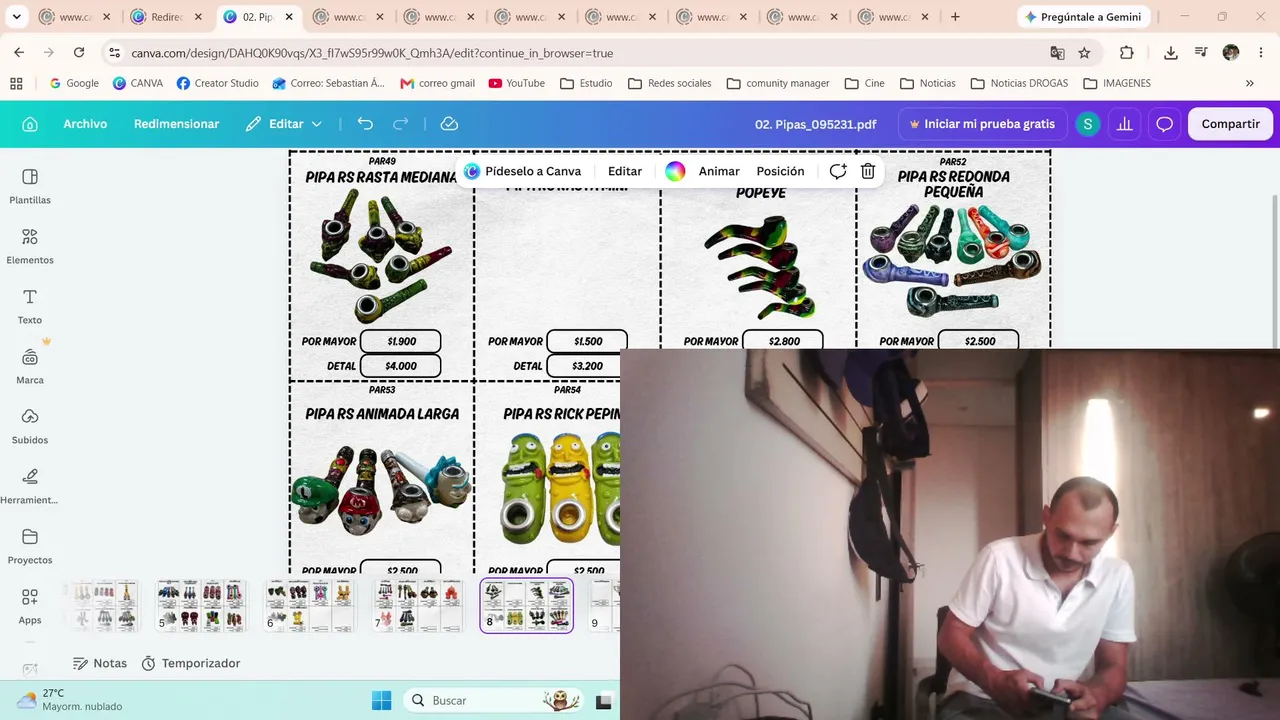
Task: Click the translate page icon
Action: (1057, 53)
